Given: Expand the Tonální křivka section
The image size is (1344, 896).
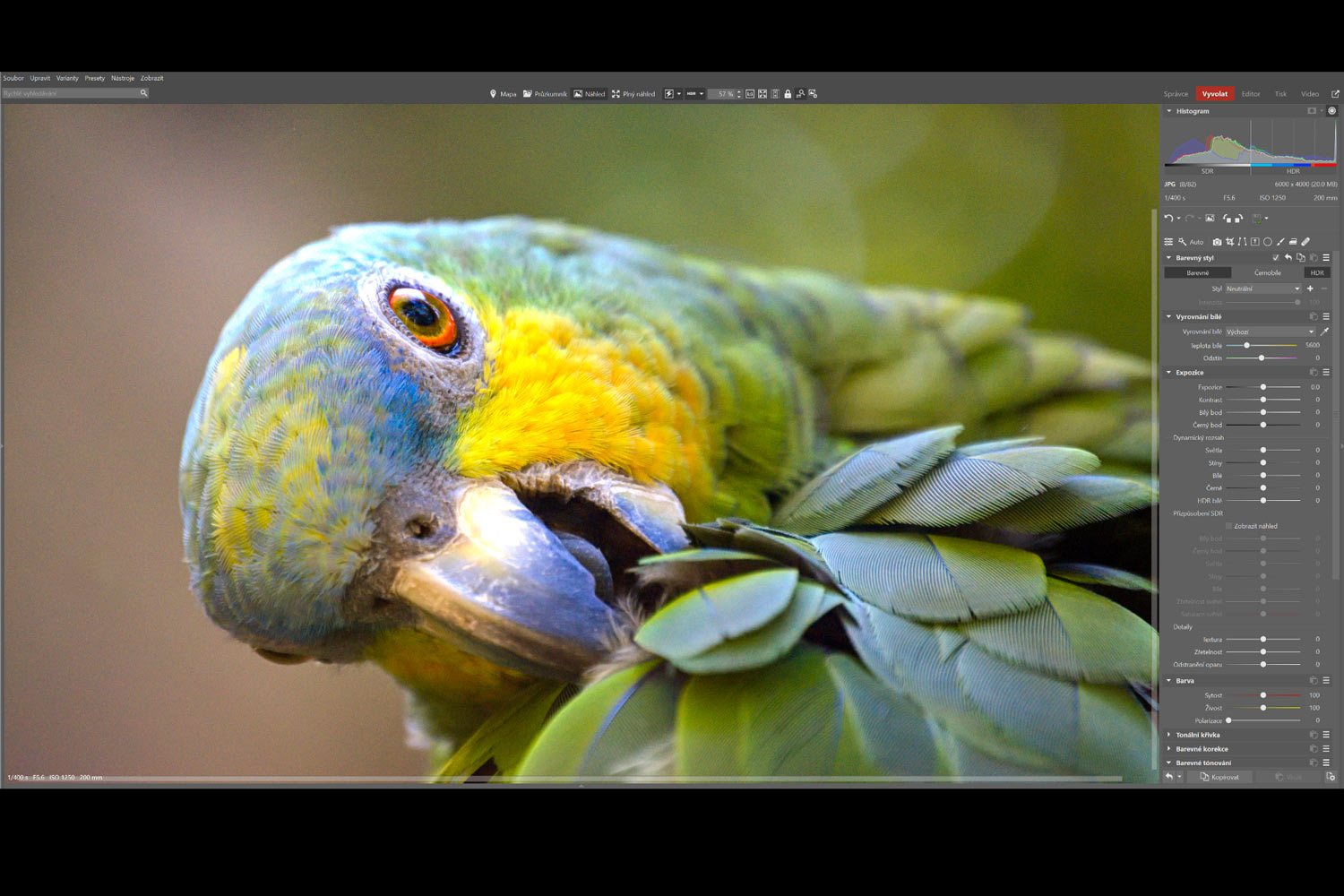Looking at the screenshot, I should (1197, 735).
